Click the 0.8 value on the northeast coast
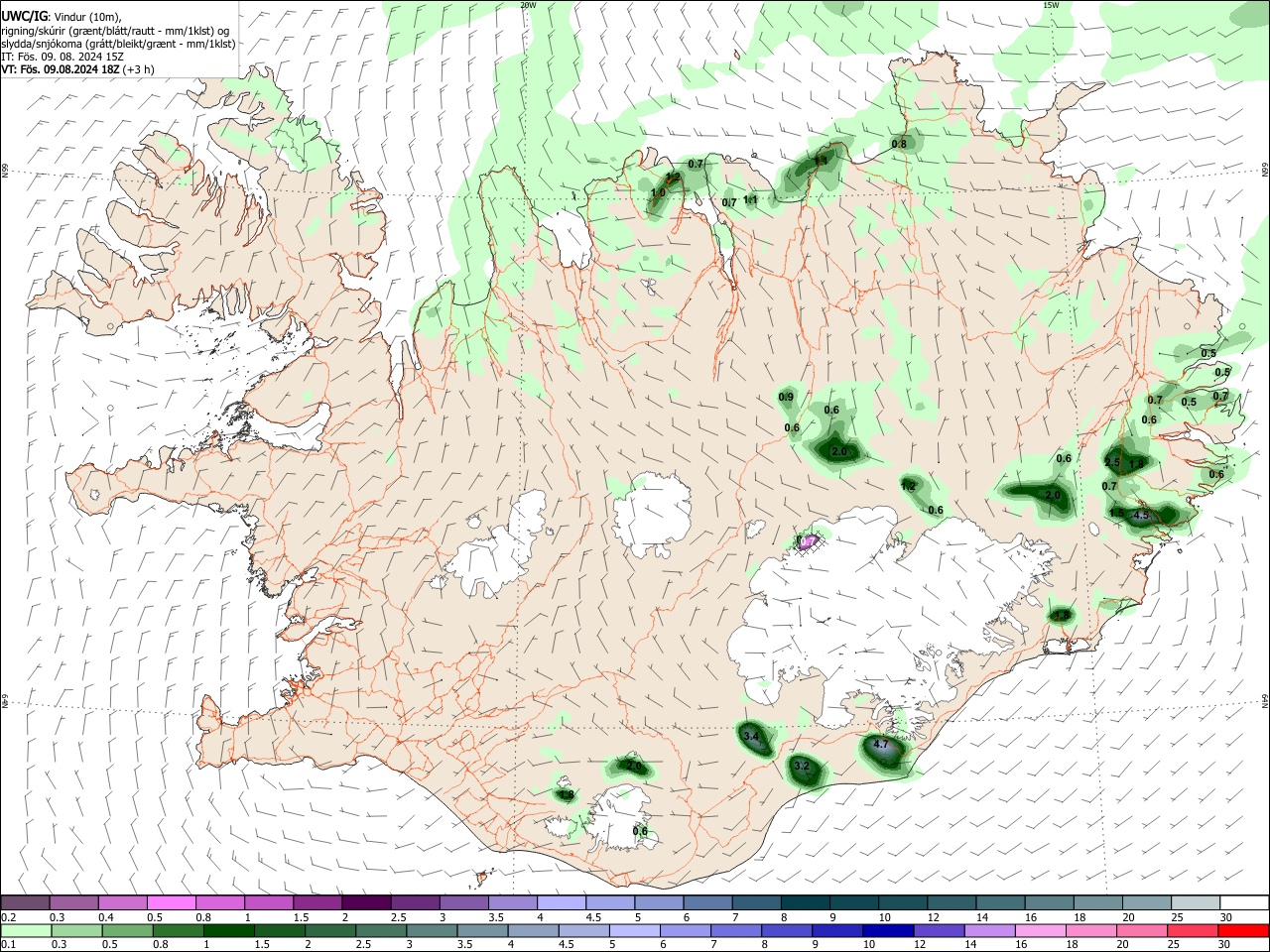Viewport: 1270px width, 952px height. (x=899, y=144)
